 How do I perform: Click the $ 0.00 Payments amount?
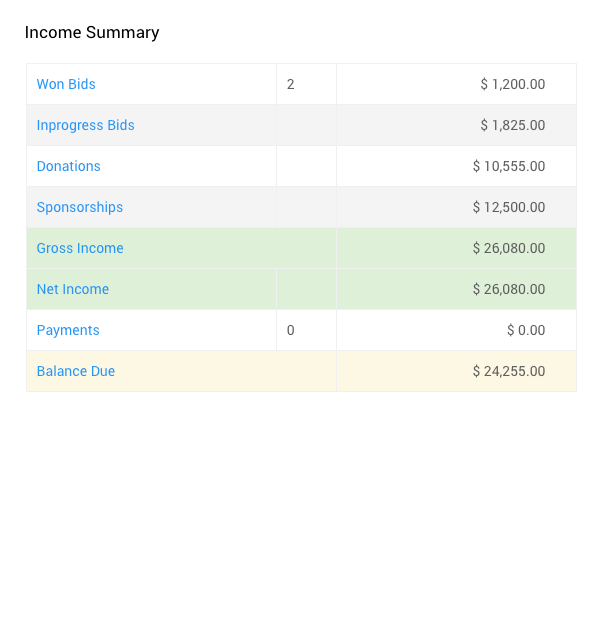pos(526,330)
